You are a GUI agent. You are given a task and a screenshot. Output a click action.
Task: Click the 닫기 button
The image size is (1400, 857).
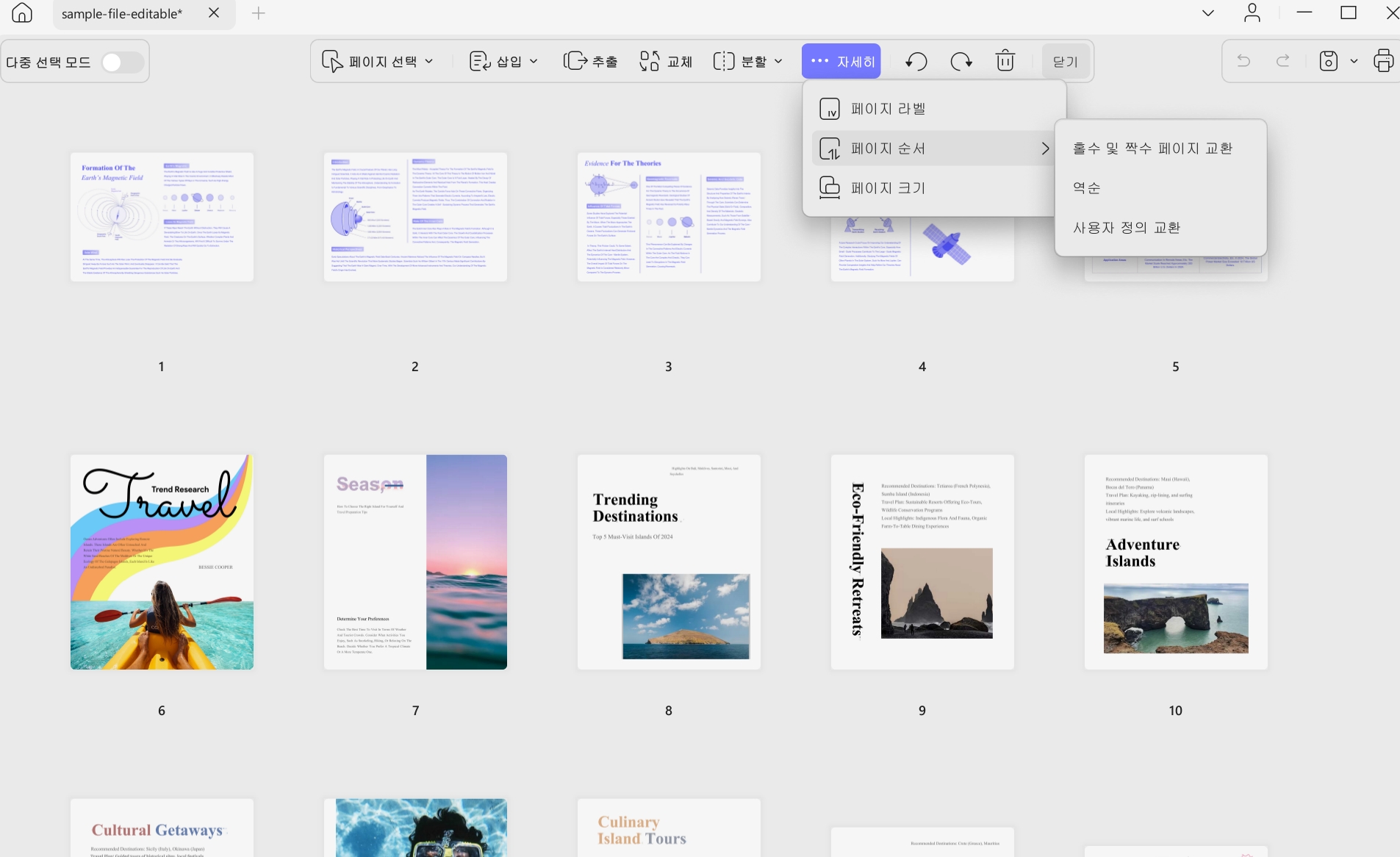click(x=1066, y=62)
